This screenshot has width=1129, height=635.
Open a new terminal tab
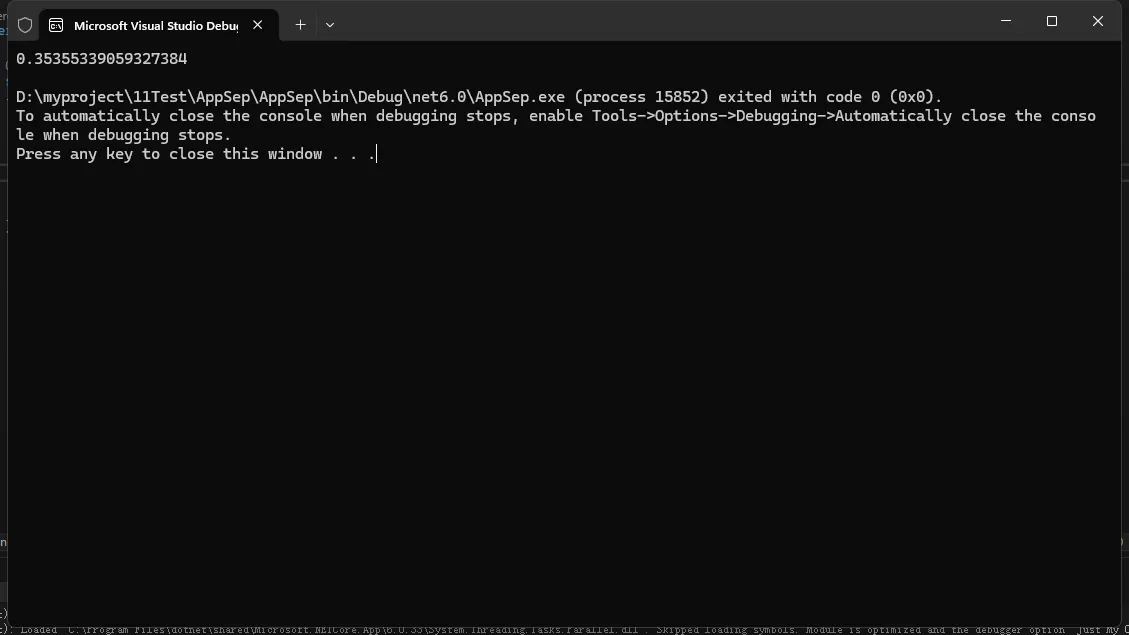[300, 25]
